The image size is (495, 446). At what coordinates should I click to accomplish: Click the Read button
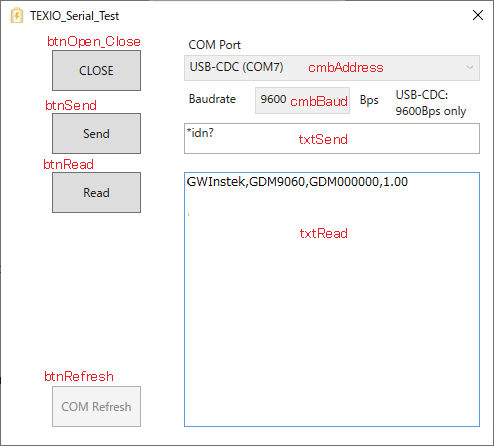(96, 192)
